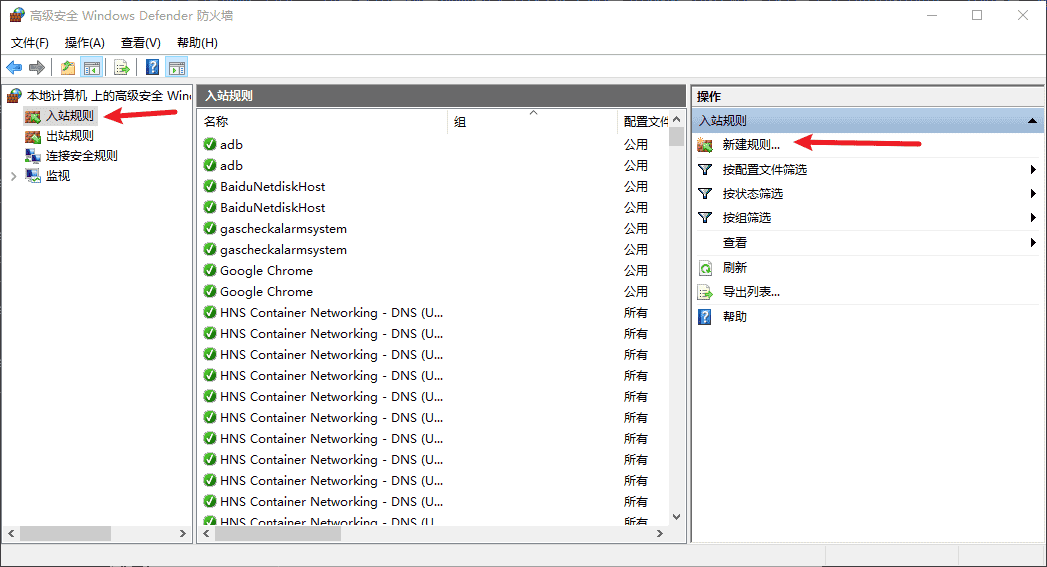
Task: Click the 刷新 refresh icon
Action: tap(705, 268)
